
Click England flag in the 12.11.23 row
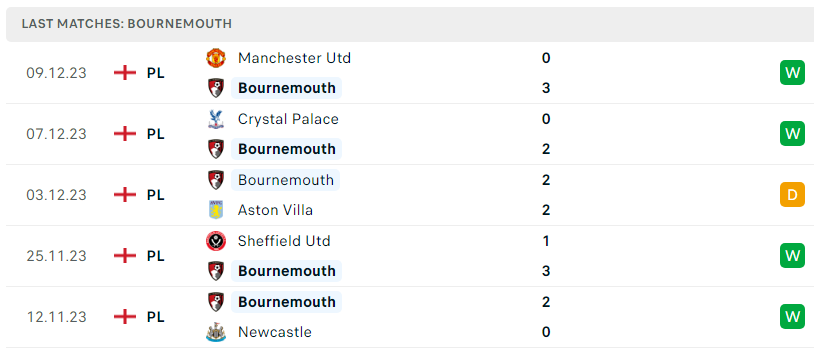click(125, 317)
